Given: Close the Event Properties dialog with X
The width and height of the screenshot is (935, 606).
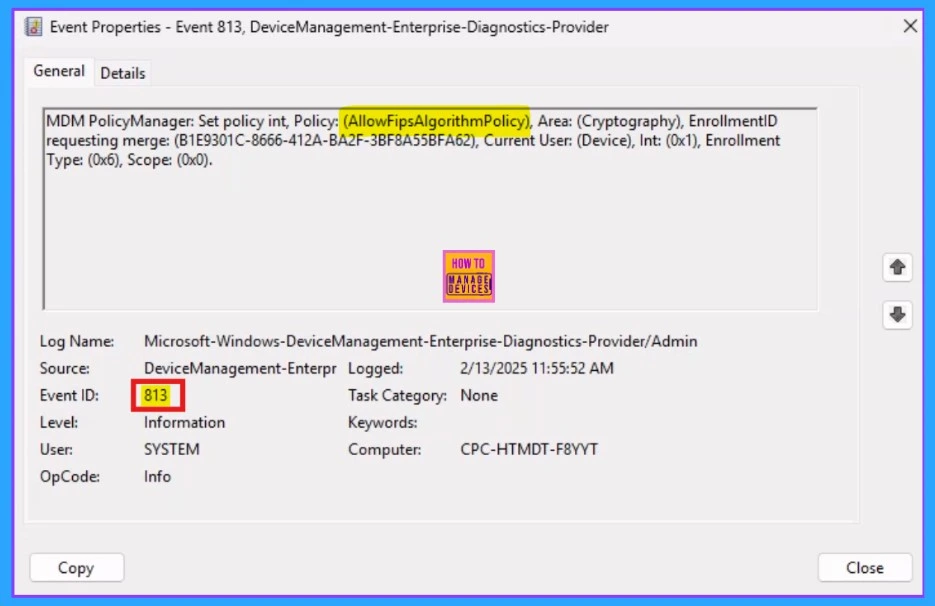Looking at the screenshot, I should [910, 26].
